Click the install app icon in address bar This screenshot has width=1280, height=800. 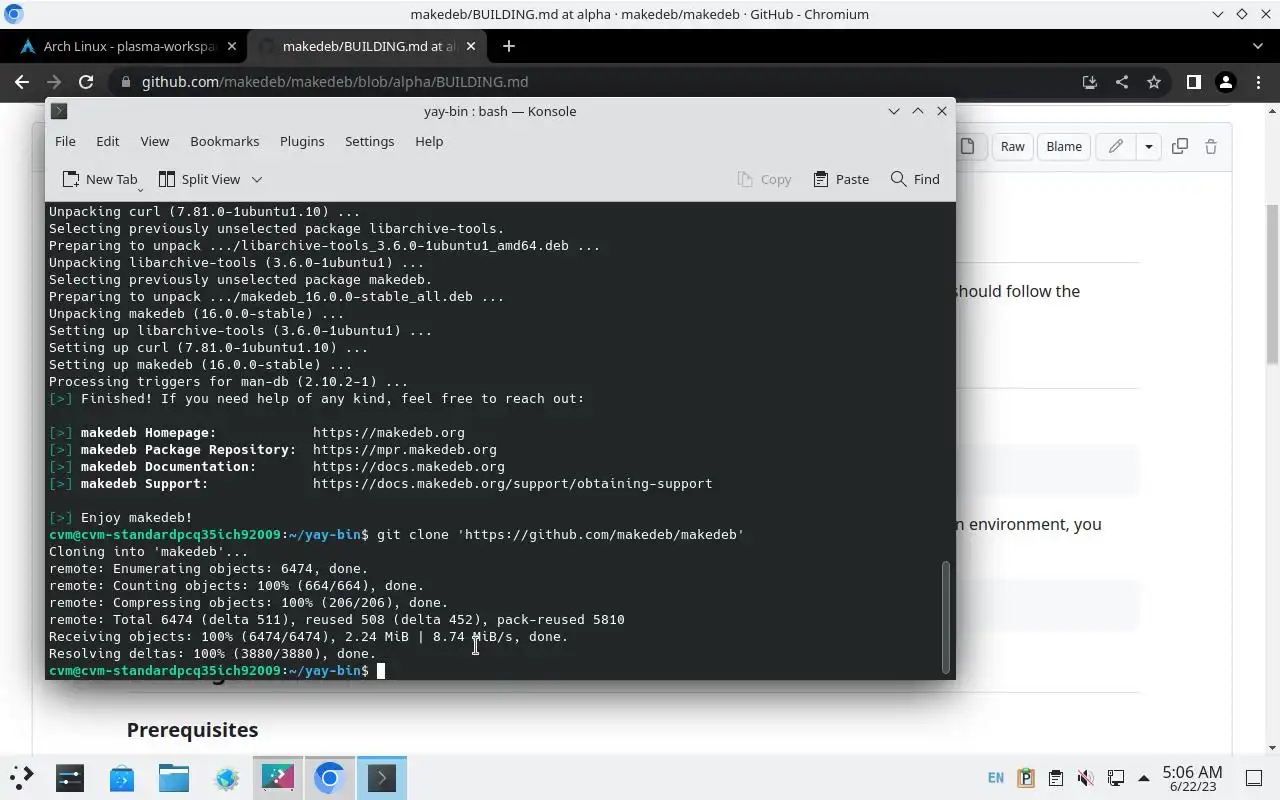1090,82
